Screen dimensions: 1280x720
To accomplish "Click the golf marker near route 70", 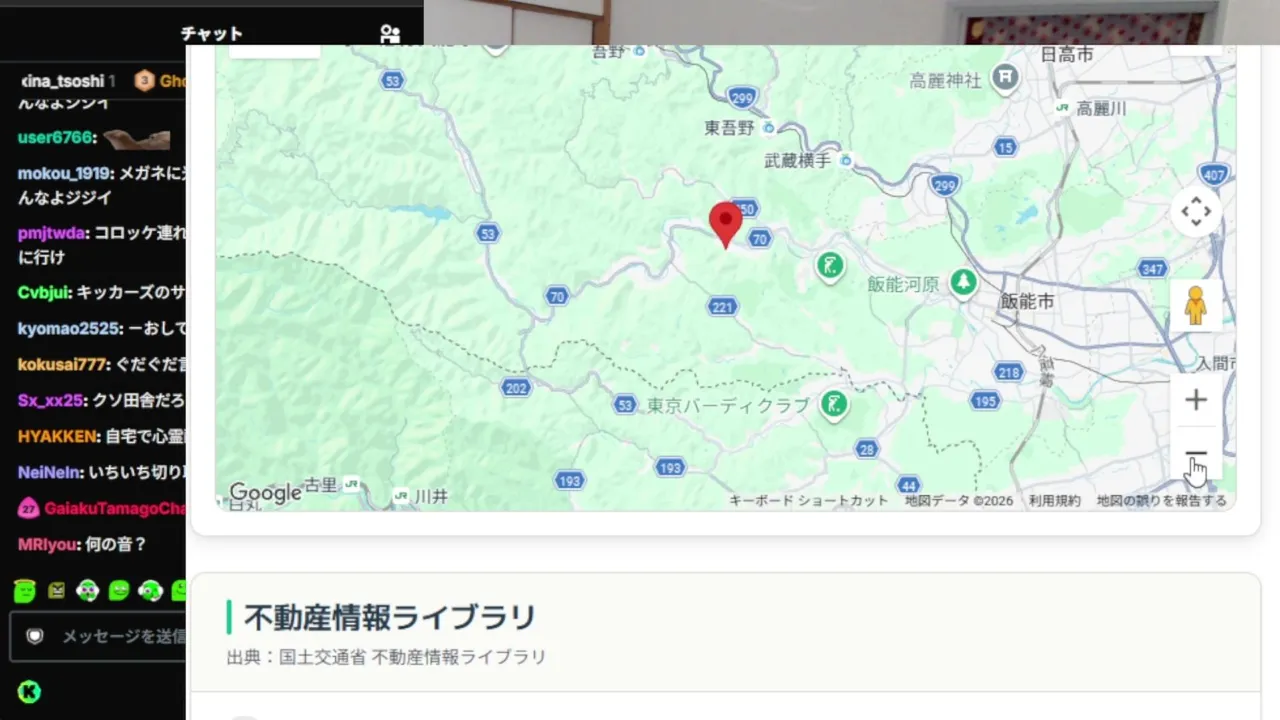I will tap(829, 266).
